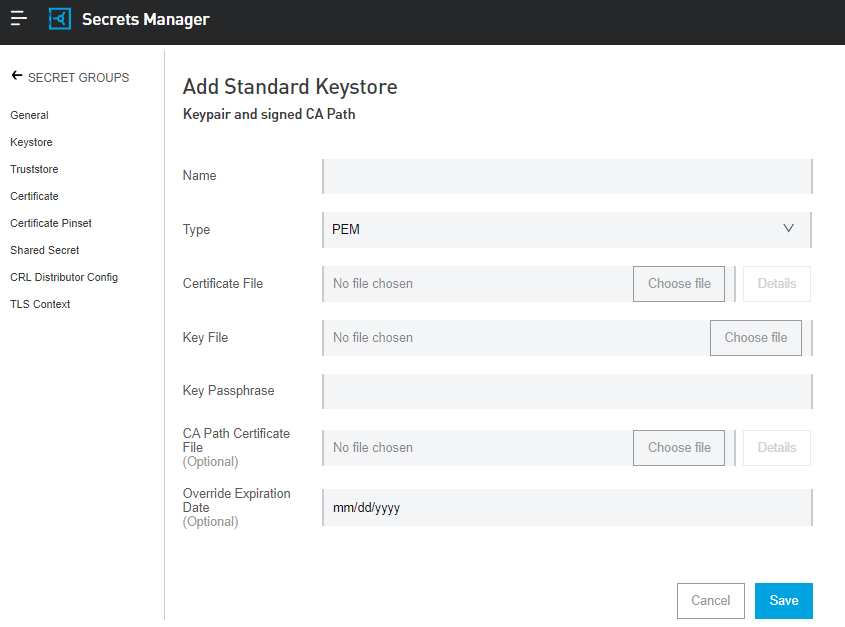Choose file for Certificate File
Viewport: 845px width, 627px height.
678,283
